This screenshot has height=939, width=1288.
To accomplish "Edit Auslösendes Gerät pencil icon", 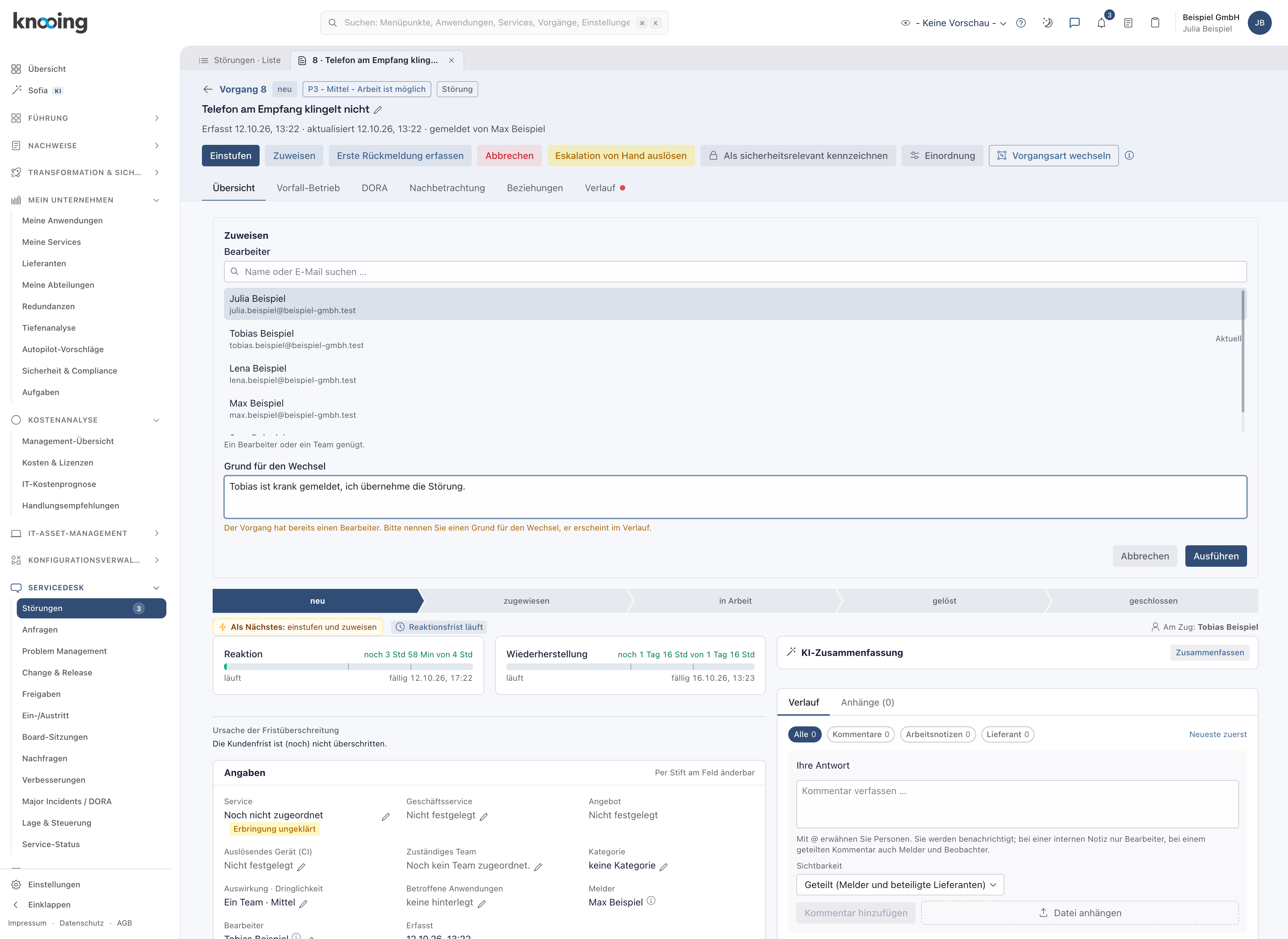I will [x=301, y=867].
